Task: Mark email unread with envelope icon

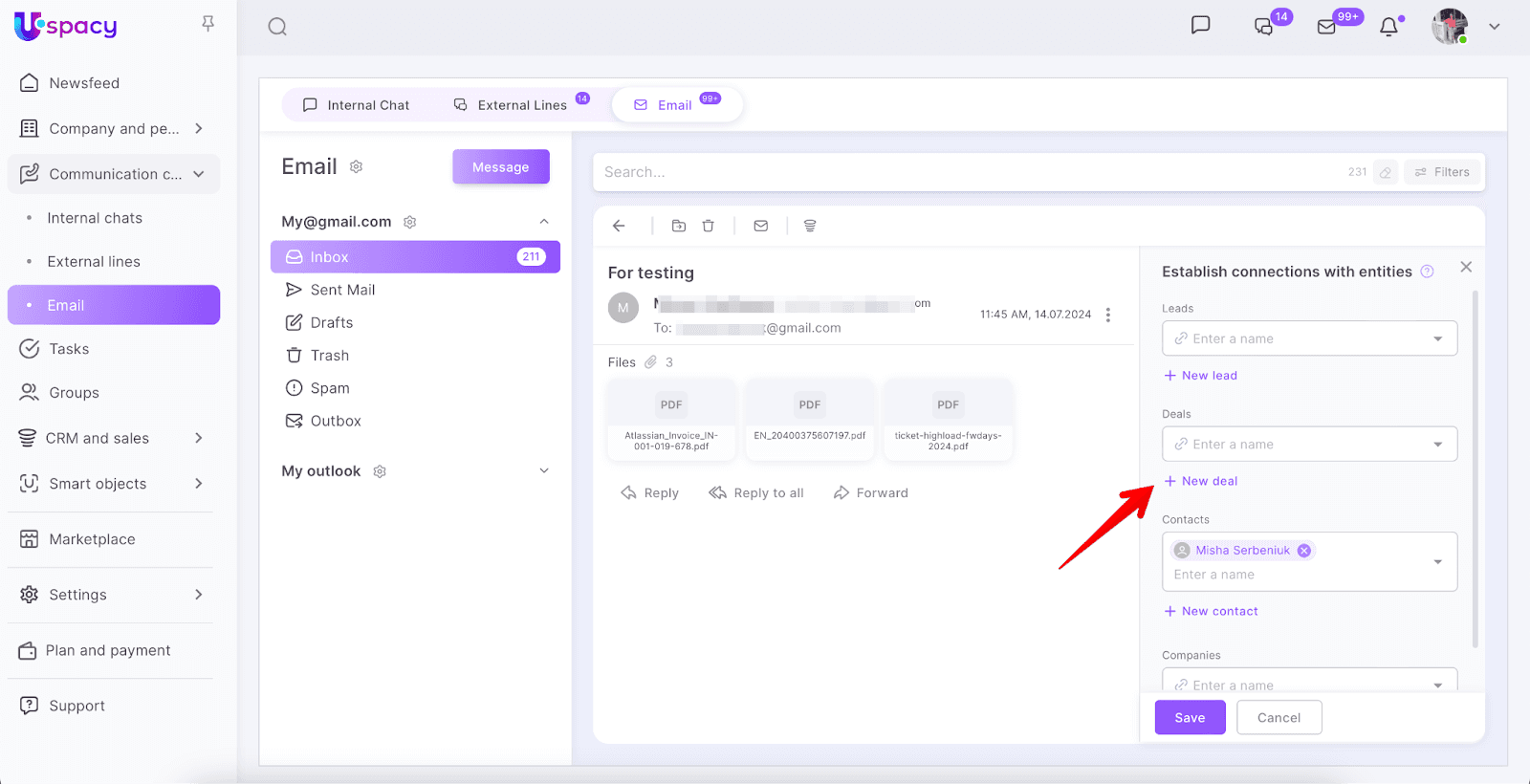Action: 761,226
